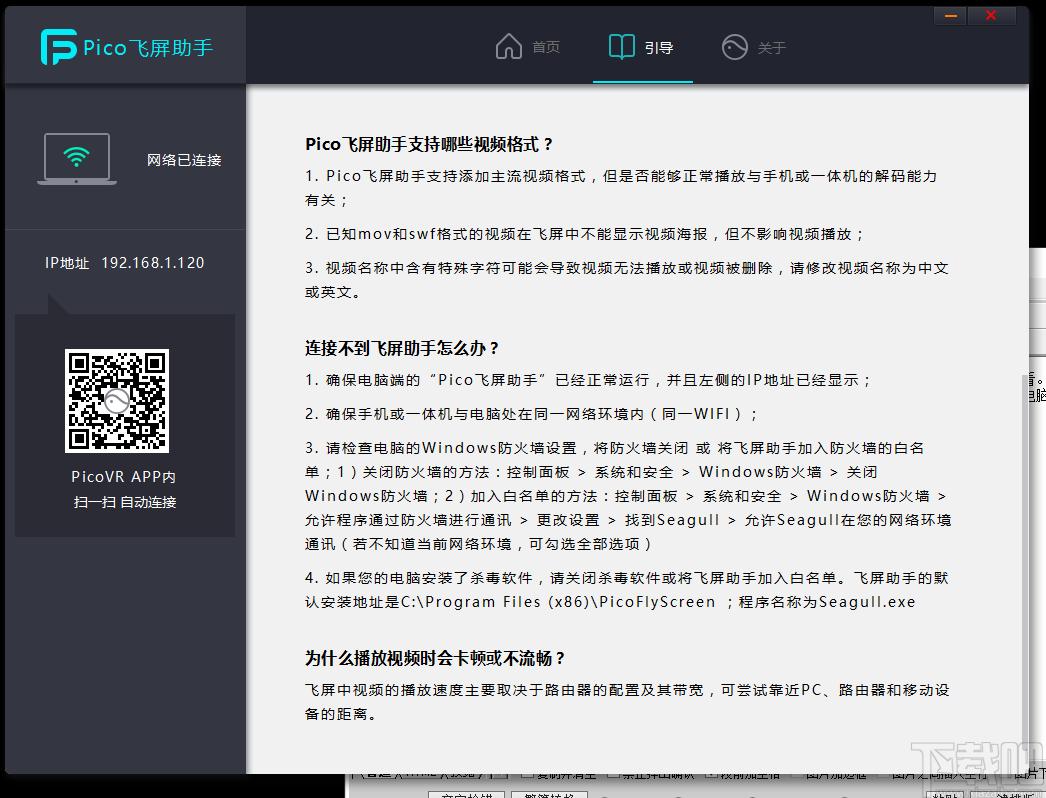
Task: Click the connected laptop WiFi icon
Action: pos(77,158)
